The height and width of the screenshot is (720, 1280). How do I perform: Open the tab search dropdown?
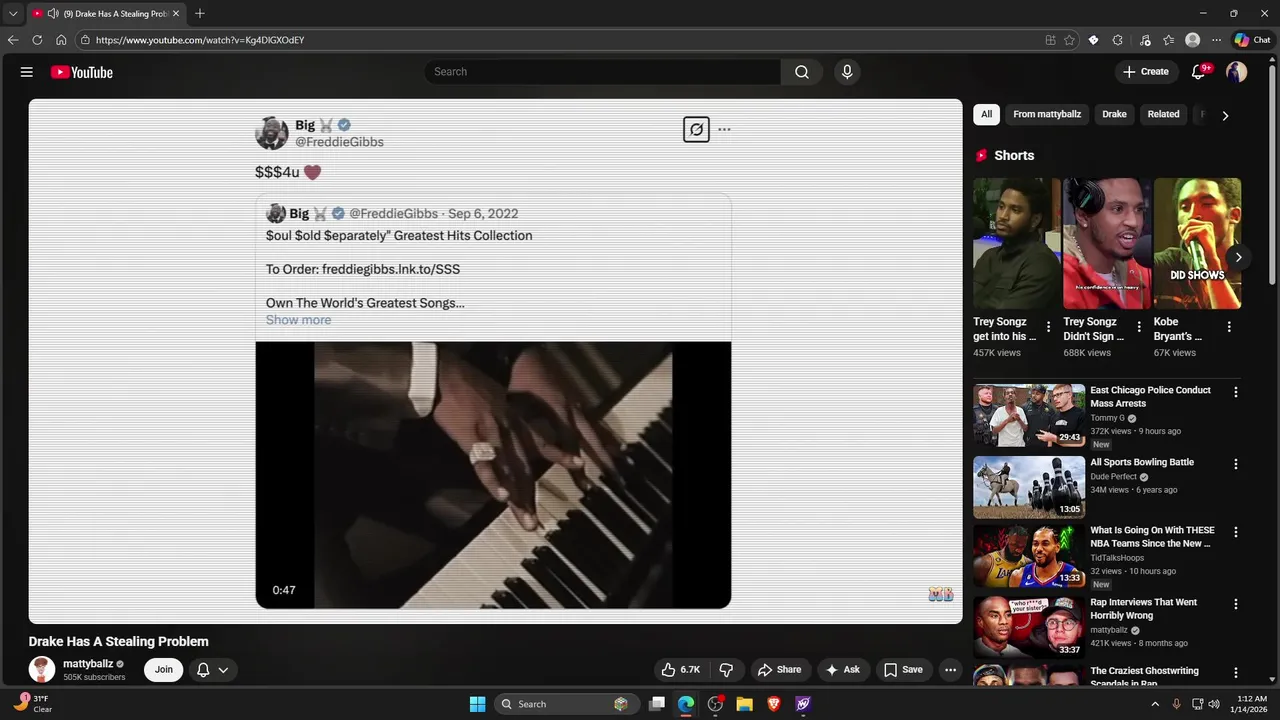click(13, 13)
